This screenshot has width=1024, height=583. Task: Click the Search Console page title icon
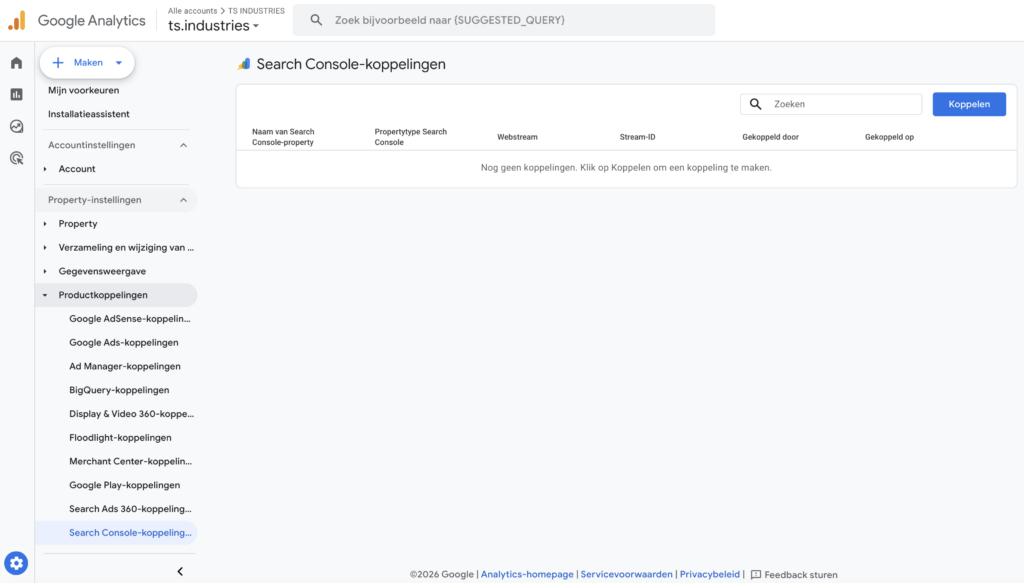point(244,64)
